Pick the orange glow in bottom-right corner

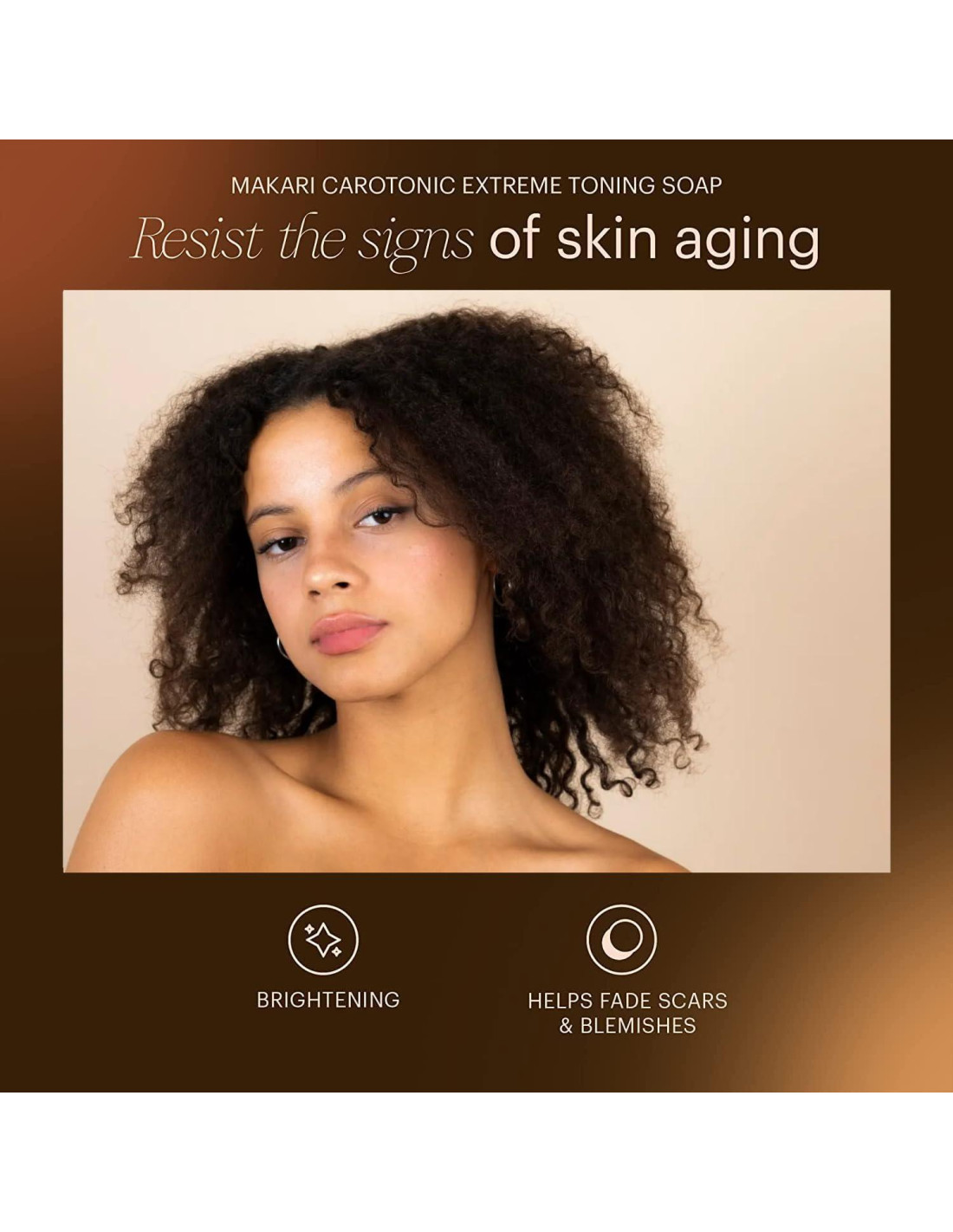coord(892,1022)
